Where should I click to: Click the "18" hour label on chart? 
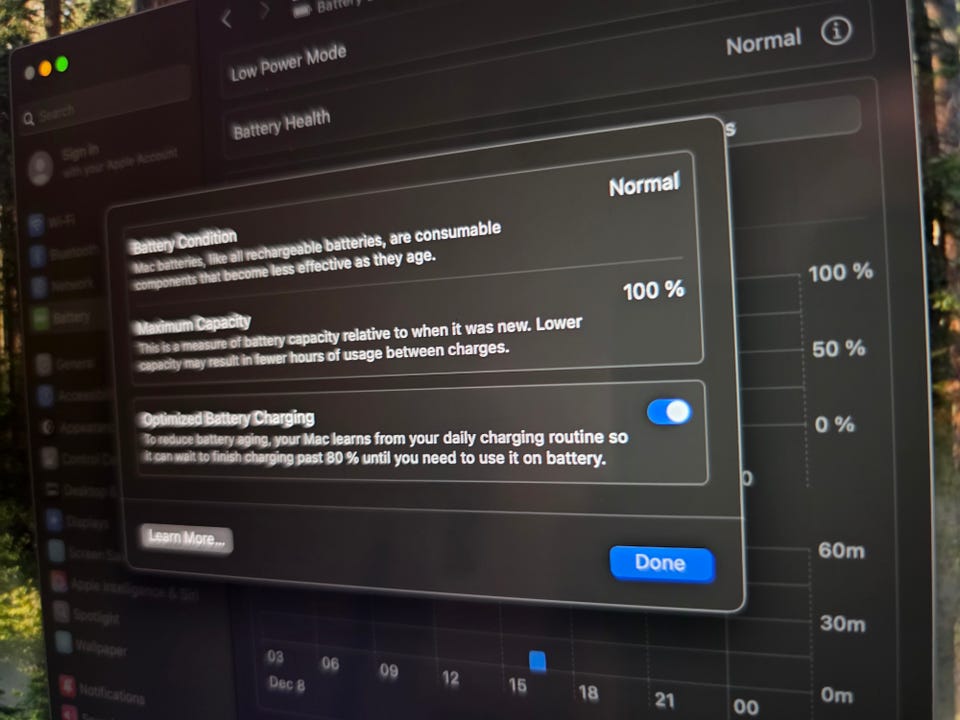pyautogui.click(x=588, y=692)
